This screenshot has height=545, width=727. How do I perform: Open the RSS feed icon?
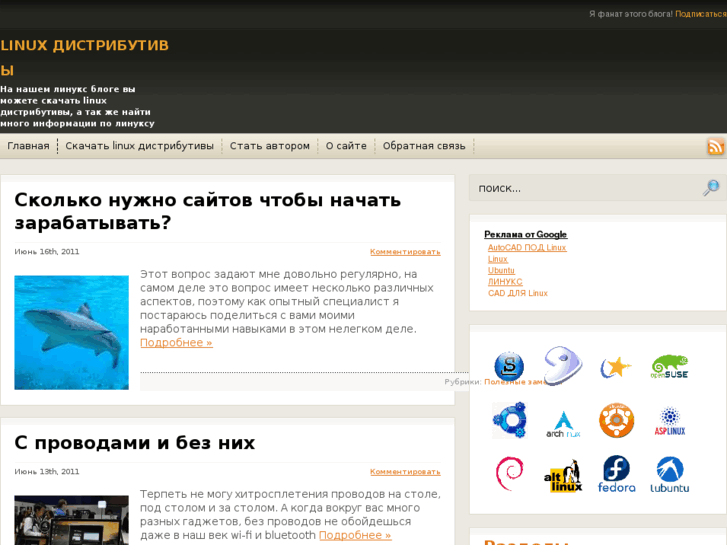point(715,146)
